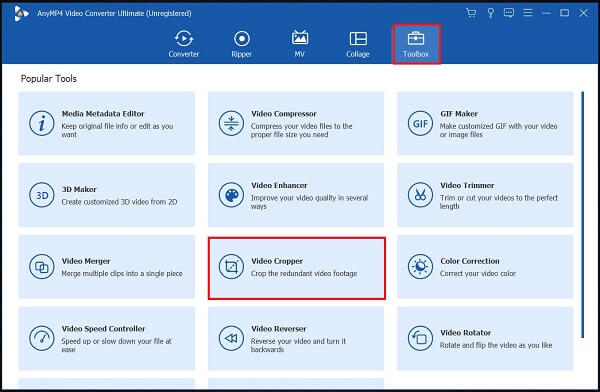
Task: Click the key register icon
Action: tap(490, 13)
